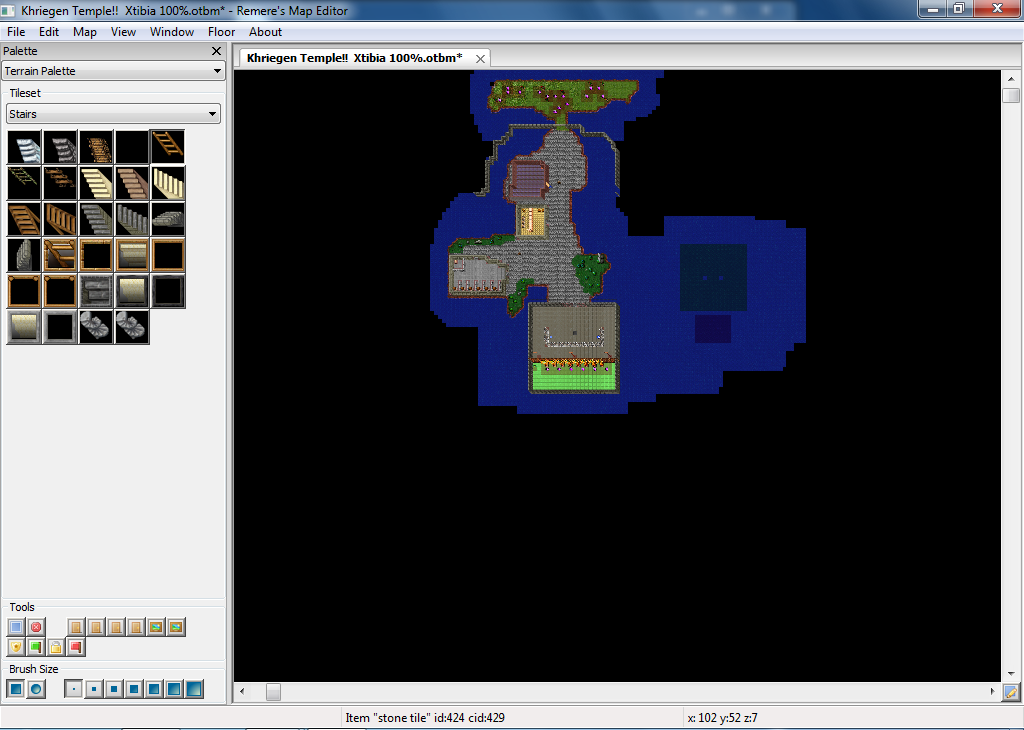The width and height of the screenshot is (1024, 730).
Task: Open the File menu
Action: click(16, 32)
